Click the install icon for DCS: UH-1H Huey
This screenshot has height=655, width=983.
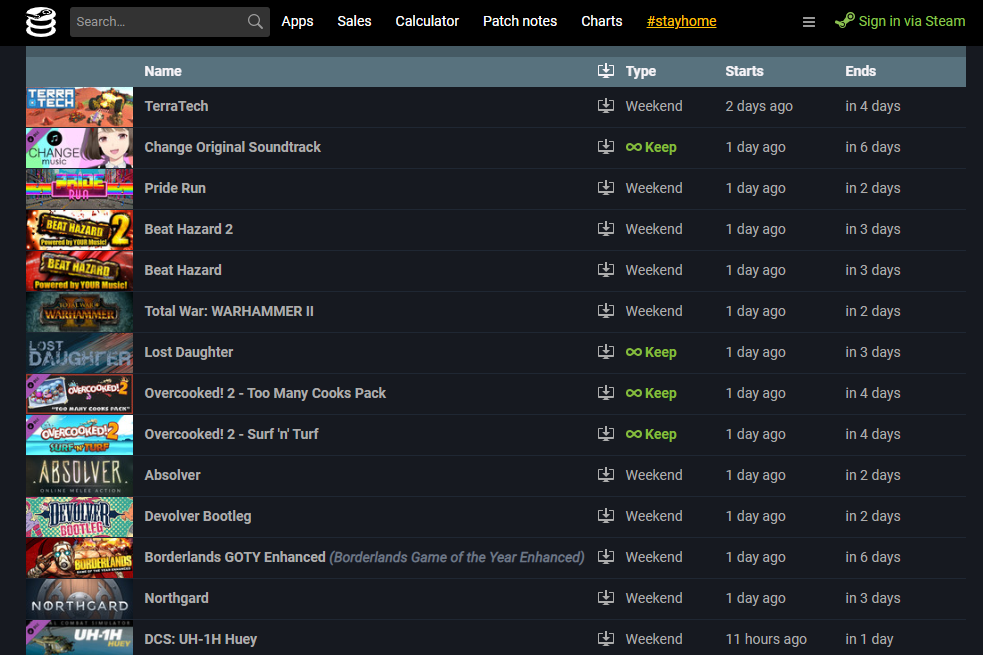[x=606, y=639]
